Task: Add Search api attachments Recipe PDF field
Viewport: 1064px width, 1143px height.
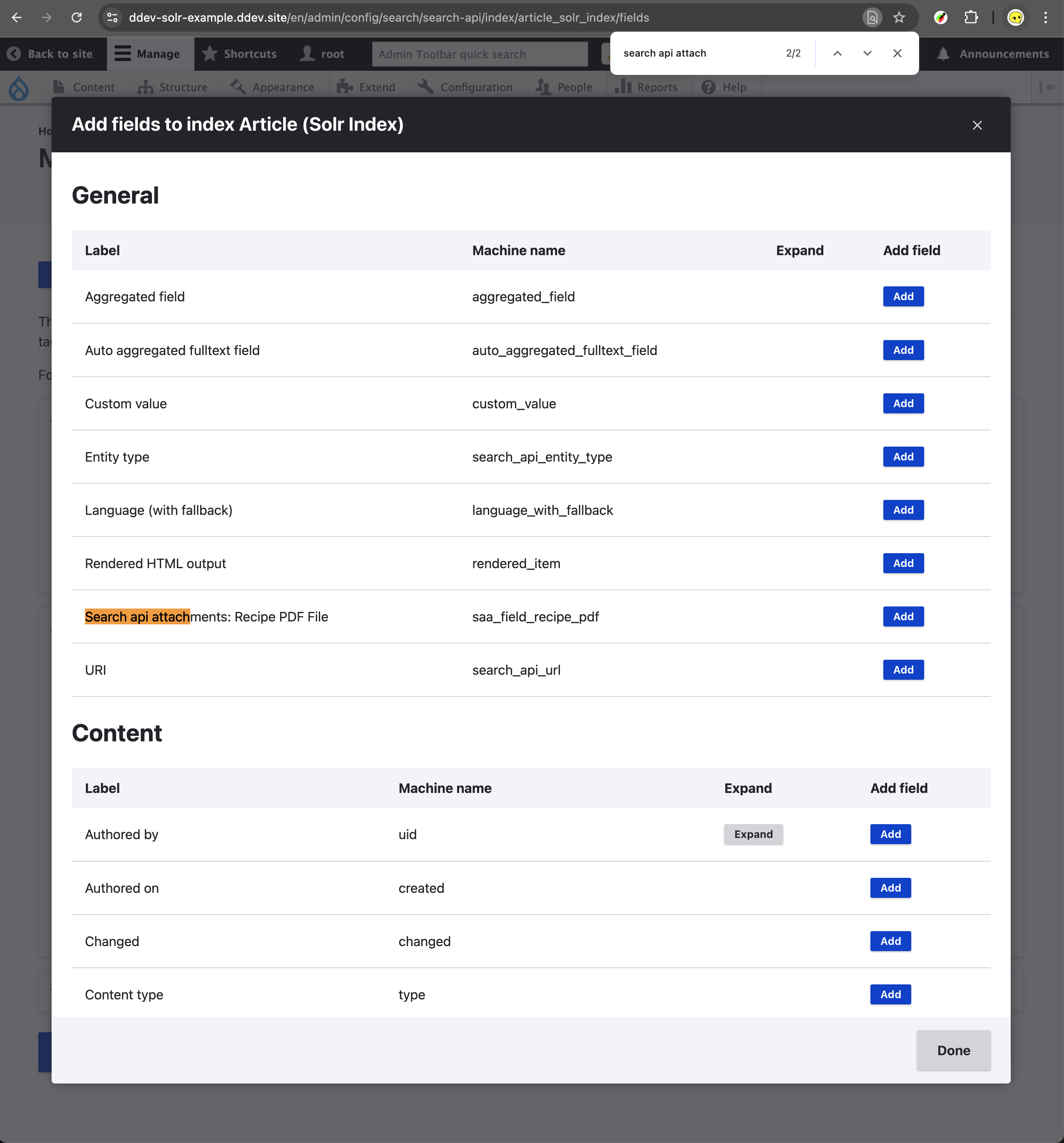Action: point(903,616)
